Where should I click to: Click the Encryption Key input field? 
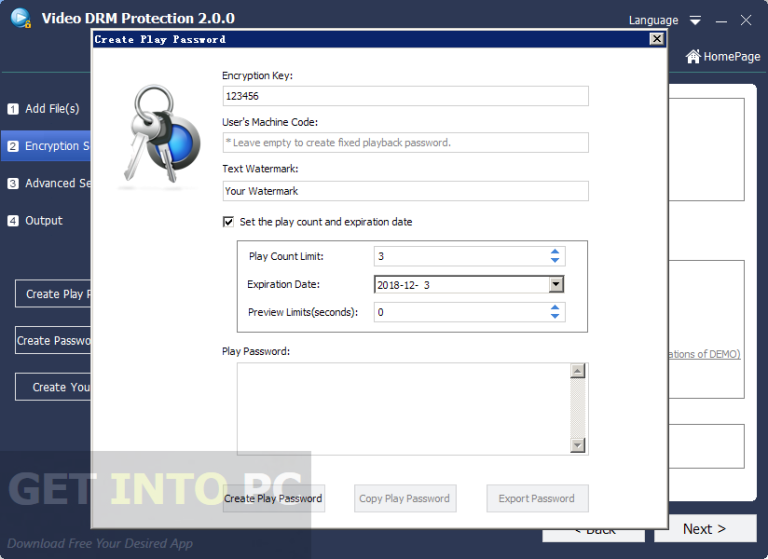click(406, 96)
